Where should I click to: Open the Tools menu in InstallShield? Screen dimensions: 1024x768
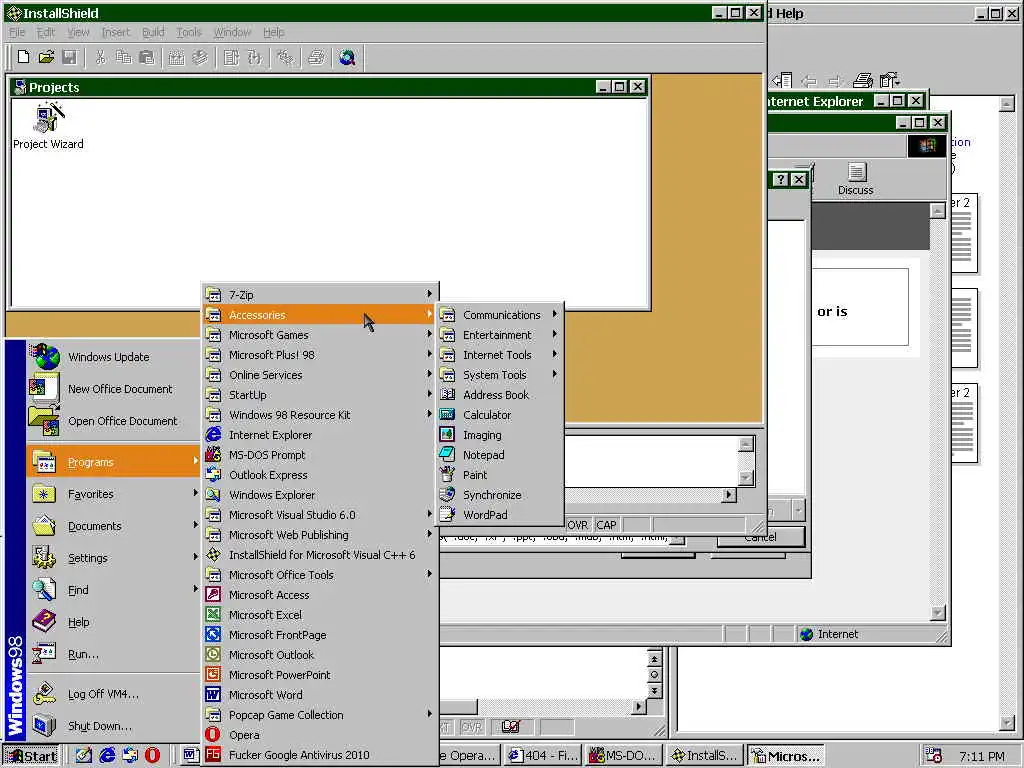pos(189,32)
